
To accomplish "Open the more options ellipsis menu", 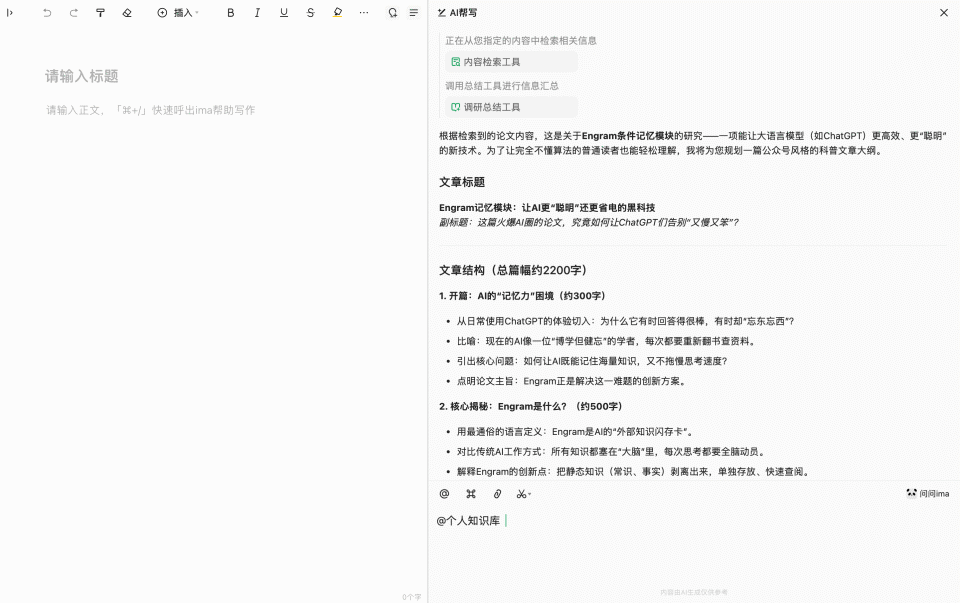I will point(364,12).
